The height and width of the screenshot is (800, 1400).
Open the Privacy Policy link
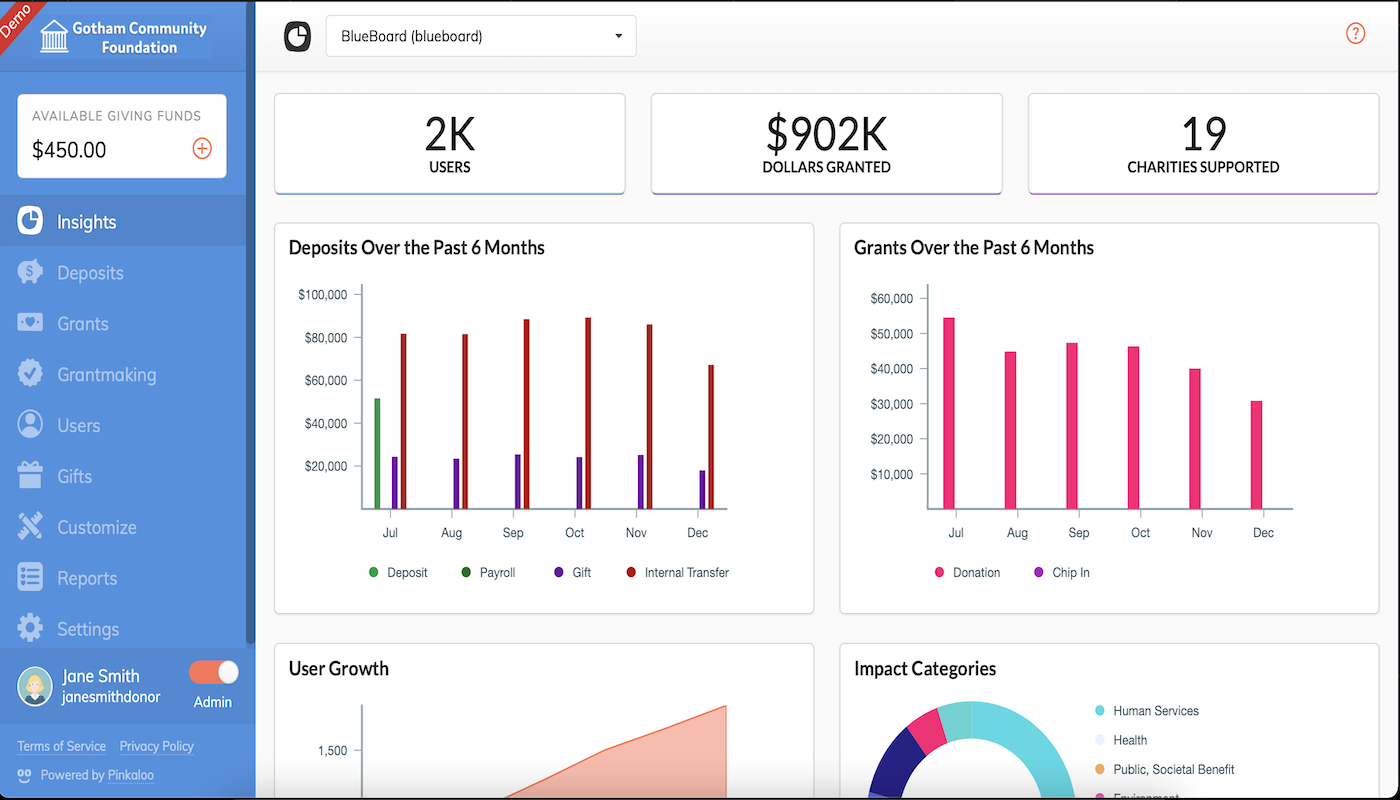pyautogui.click(x=157, y=746)
